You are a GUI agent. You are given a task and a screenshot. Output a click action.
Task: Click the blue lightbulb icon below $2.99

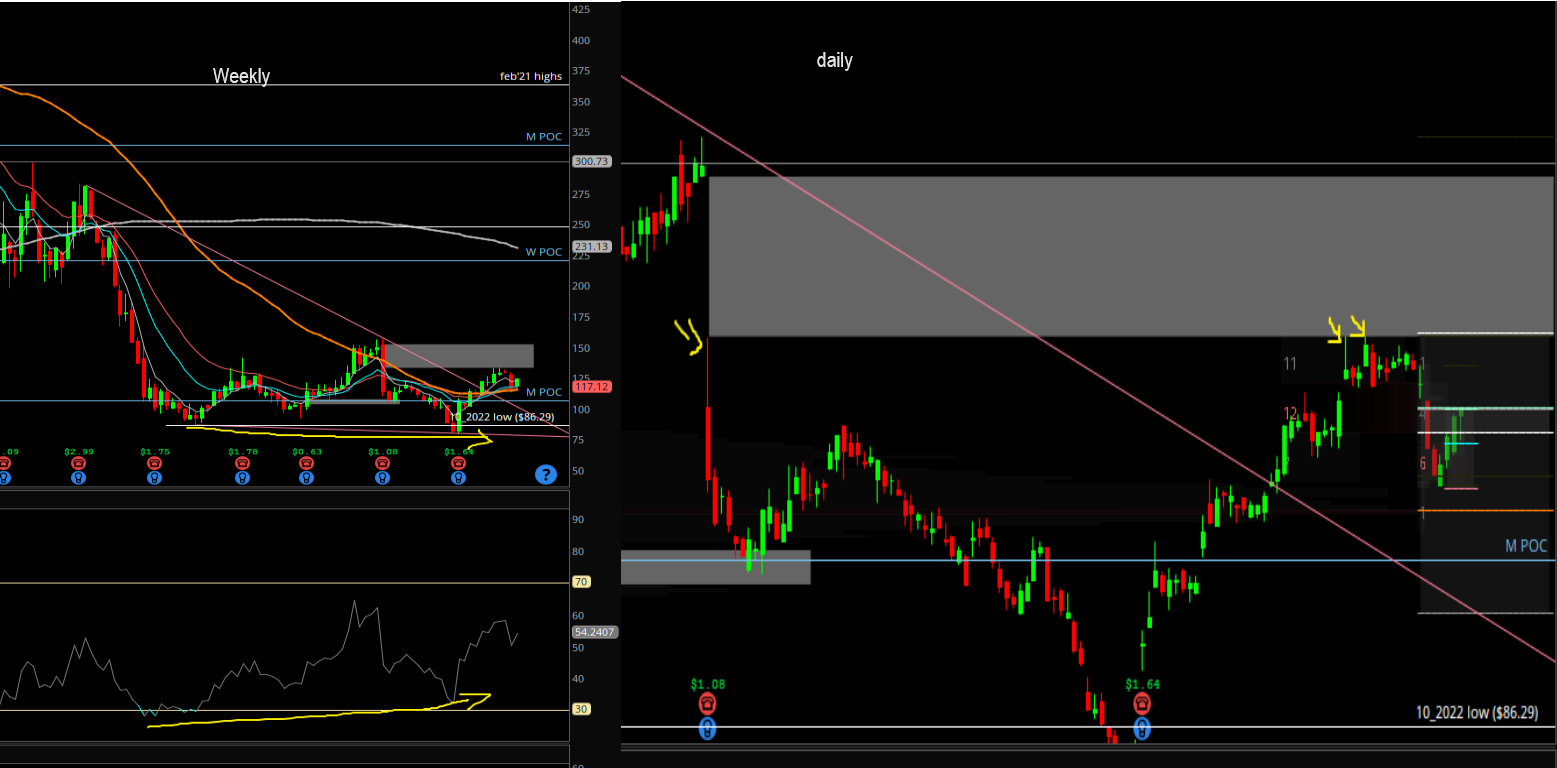click(x=79, y=478)
